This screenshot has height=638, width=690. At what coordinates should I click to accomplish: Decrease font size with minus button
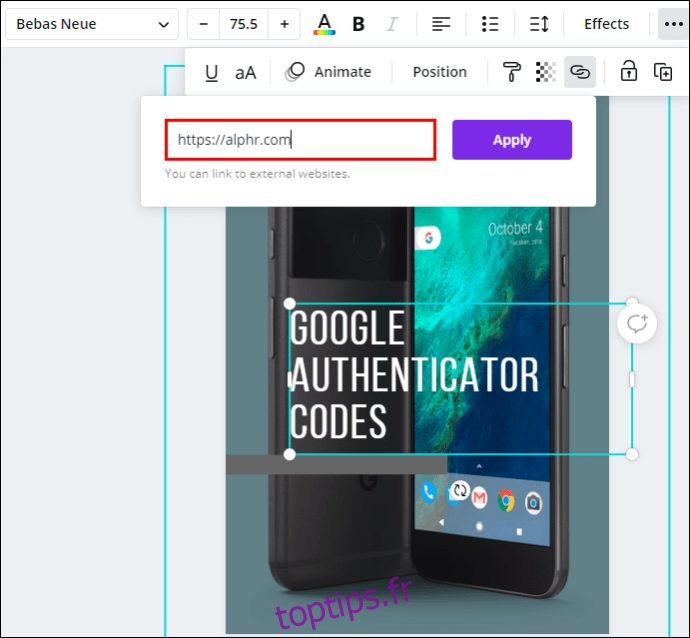pyautogui.click(x=203, y=24)
